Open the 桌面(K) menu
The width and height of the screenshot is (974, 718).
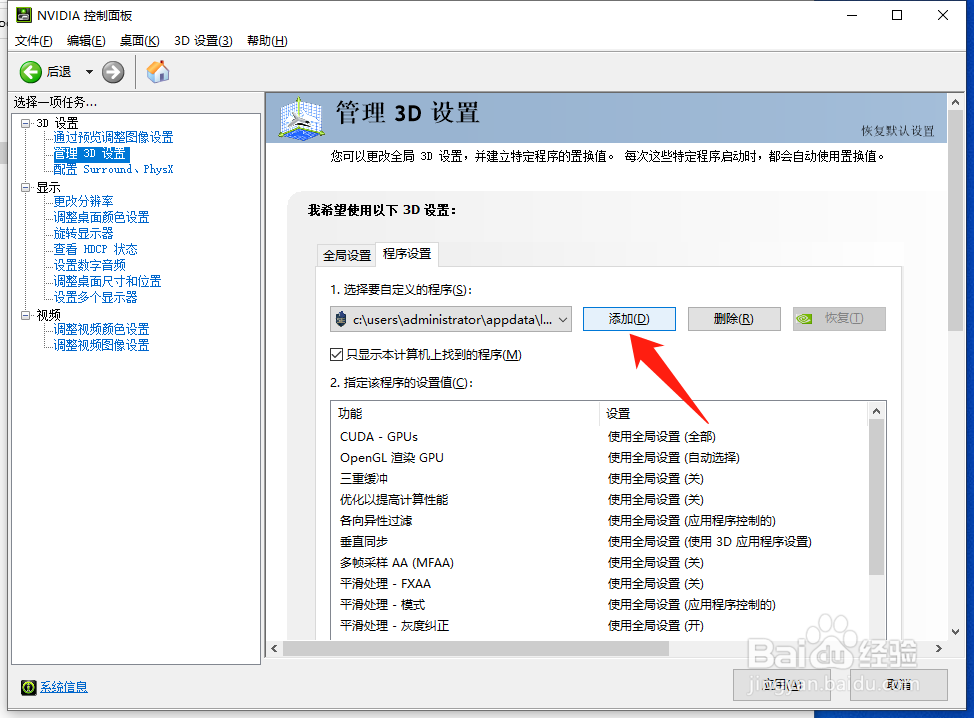click(x=140, y=40)
